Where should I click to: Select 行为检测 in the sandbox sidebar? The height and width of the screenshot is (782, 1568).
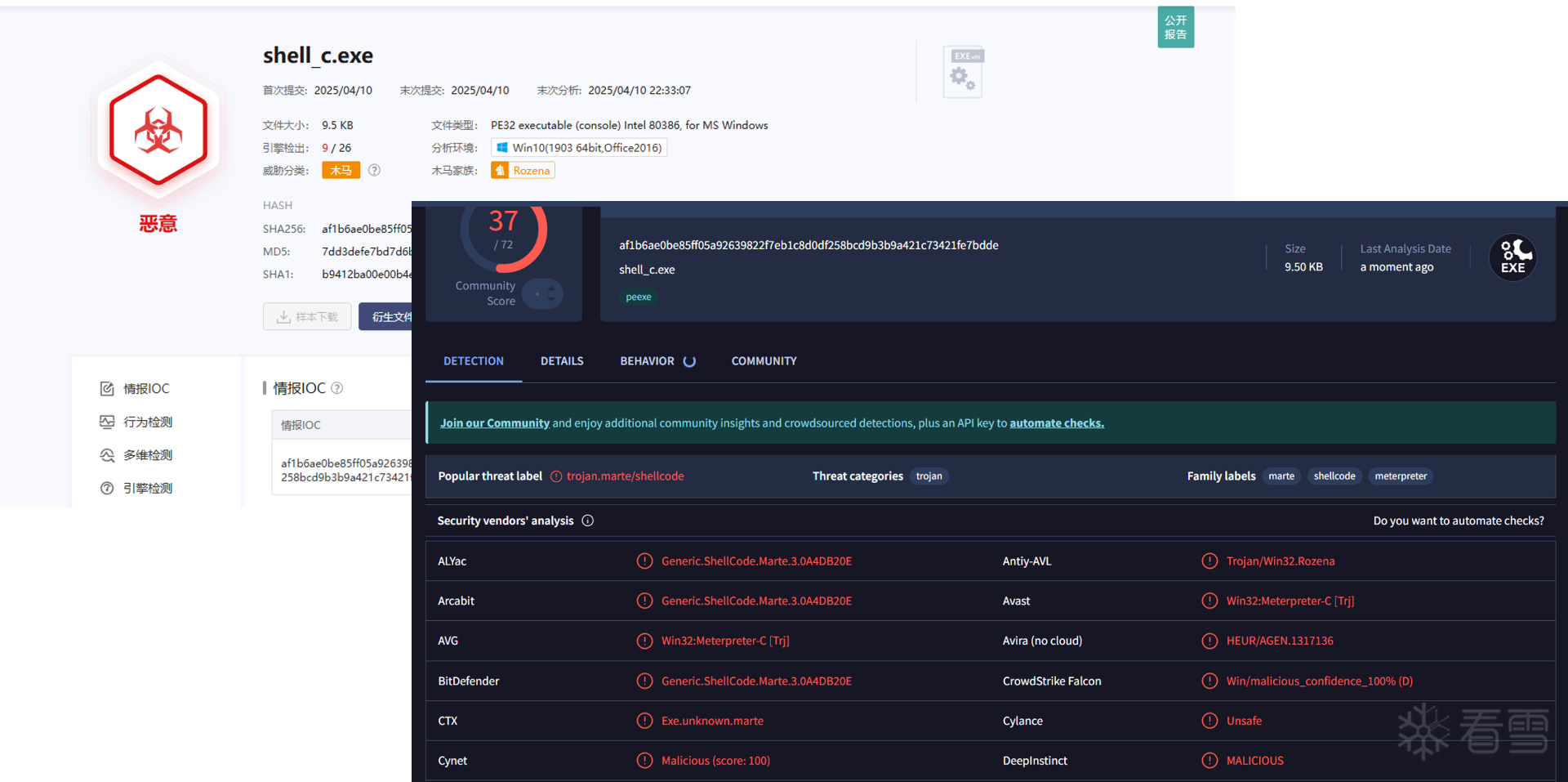148,422
